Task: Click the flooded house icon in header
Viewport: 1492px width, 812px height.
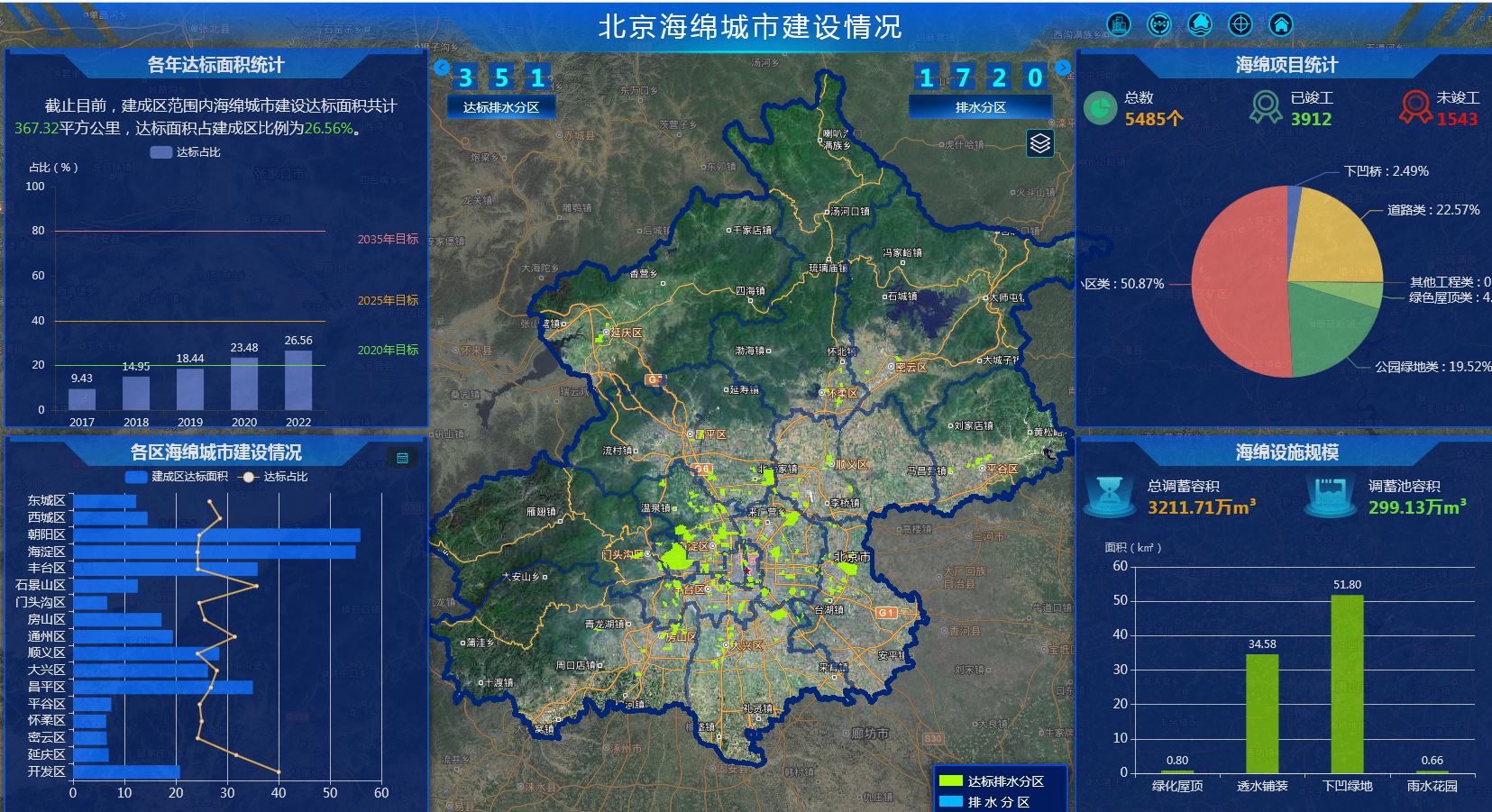Action: 1199,24
